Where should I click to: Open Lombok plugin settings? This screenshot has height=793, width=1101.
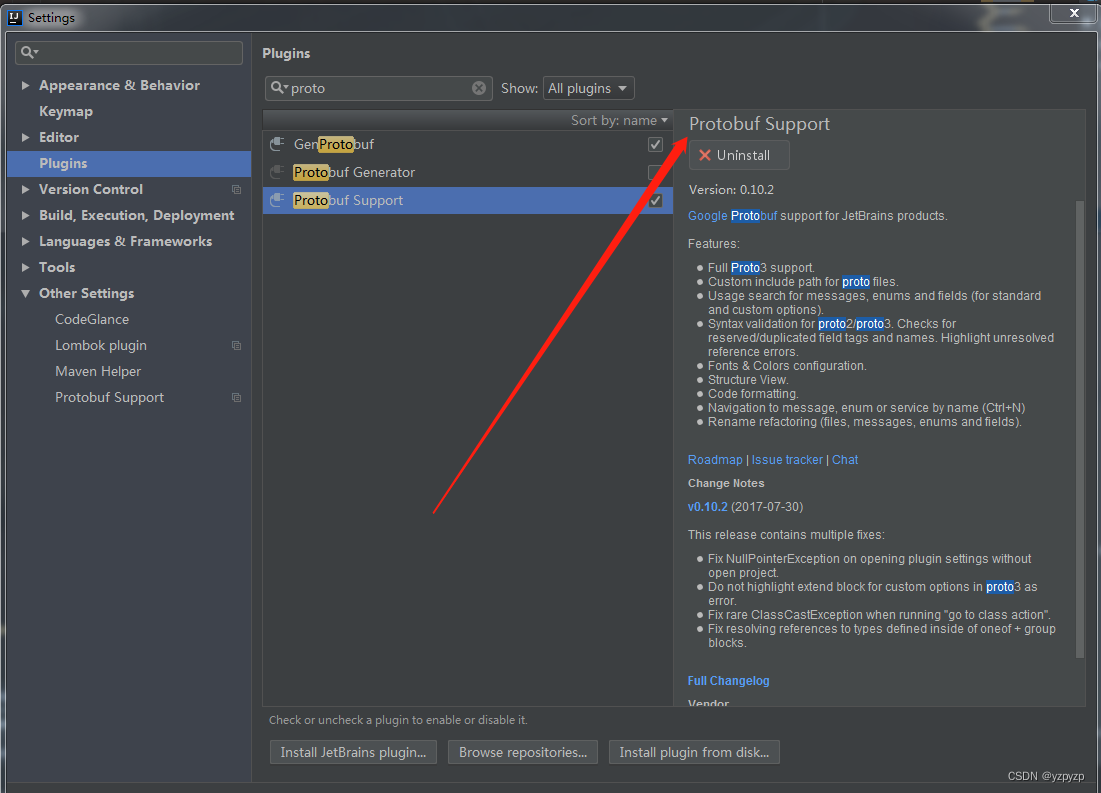click(x=101, y=345)
